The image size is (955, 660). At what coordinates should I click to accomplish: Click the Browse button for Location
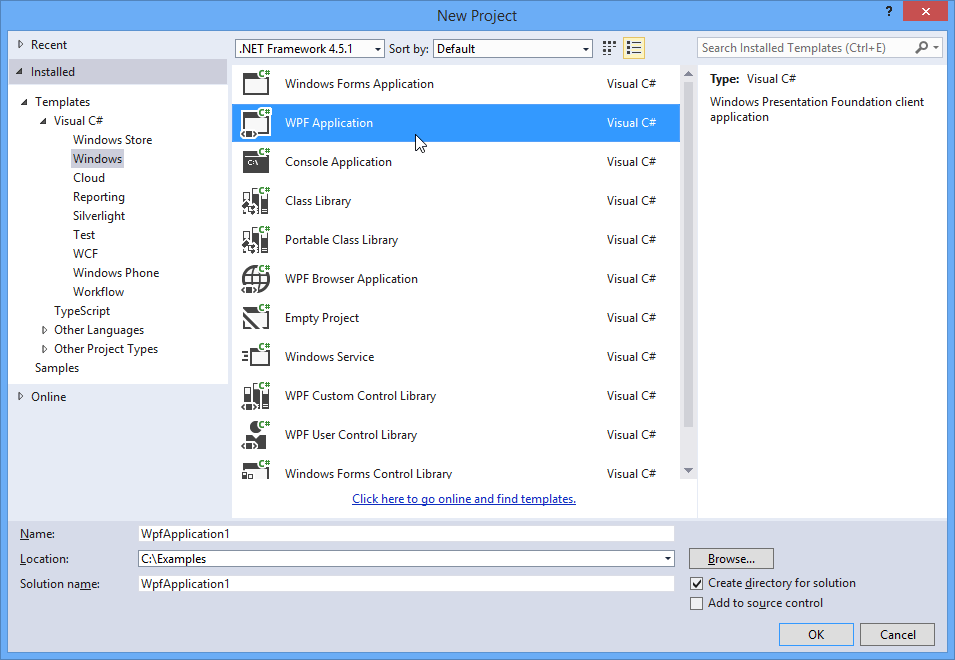pos(730,558)
